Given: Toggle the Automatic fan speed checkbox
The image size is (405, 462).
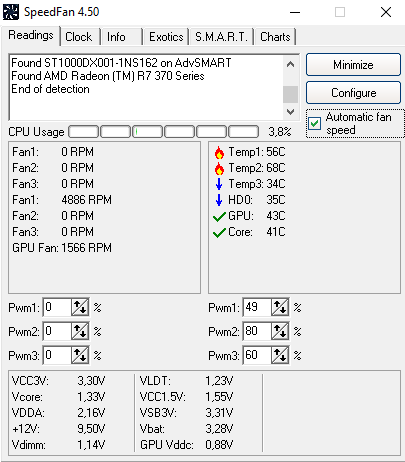Looking at the screenshot, I should pyautogui.click(x=314, y=123).
